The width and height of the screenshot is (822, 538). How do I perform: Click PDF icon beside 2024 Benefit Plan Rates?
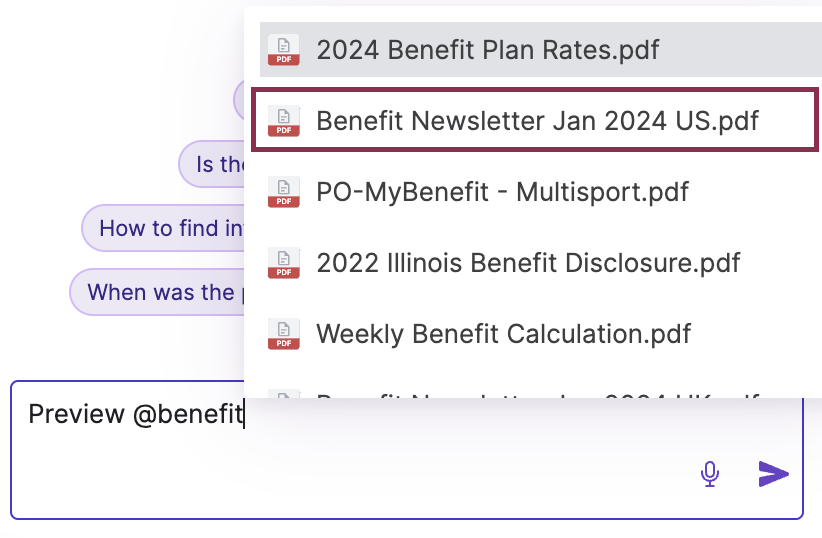pyautogui.click(x=284, y=50)
